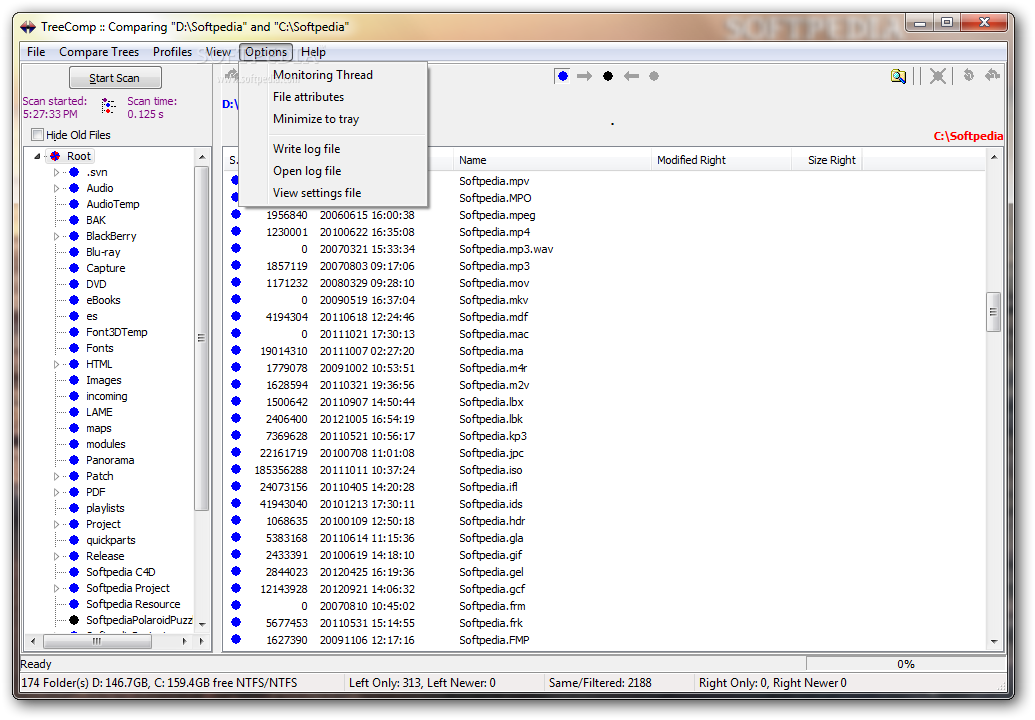The height and width of the screenshot is (720, 1035).
Task: Enable the Hide Old Files checkbox
Action: (38, 135)
